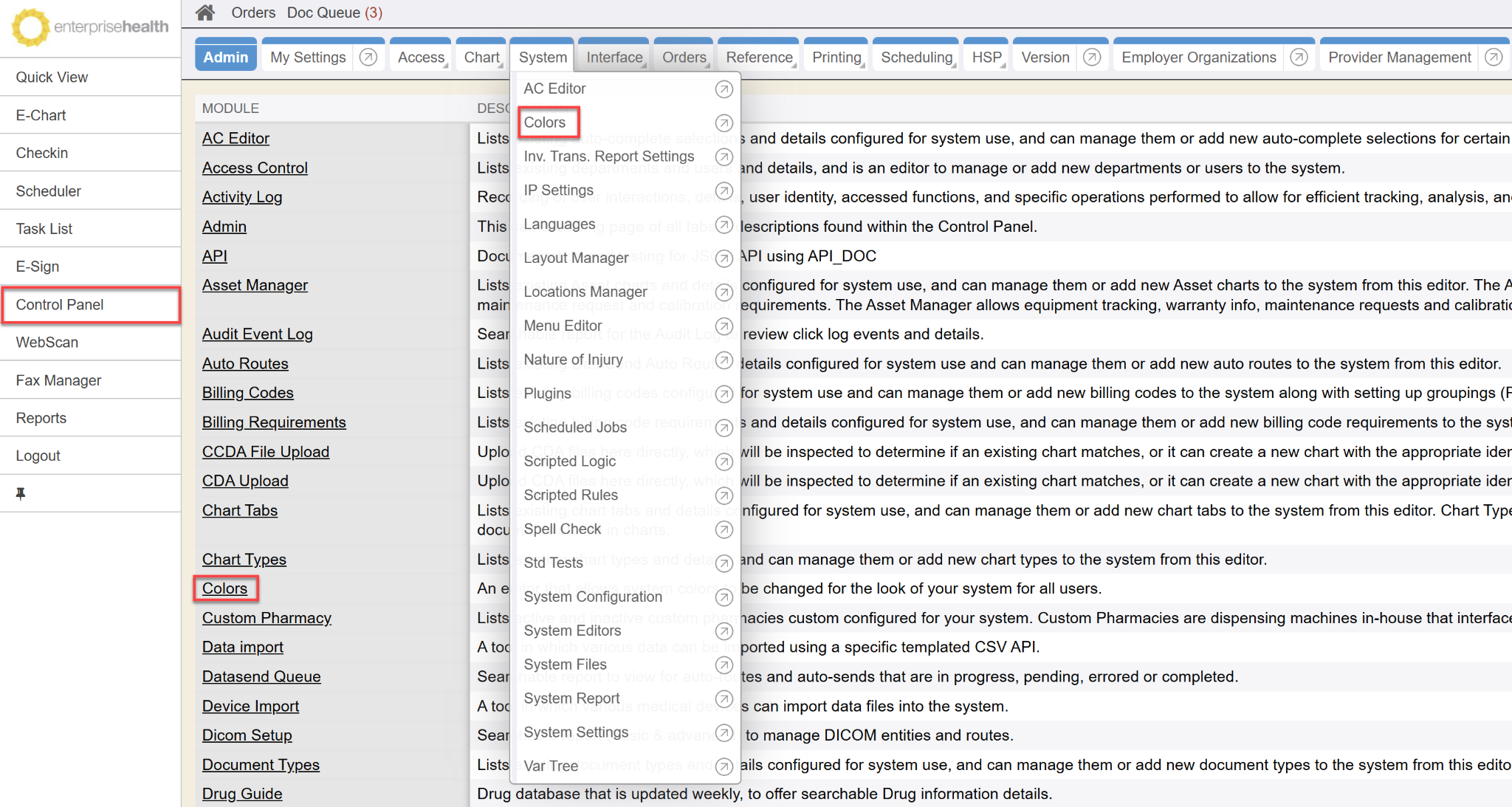Screen dimensions: 1512x807
Task: Click the pop-out arrow icon beside Colors in the menu
Action: click(724, 123)
